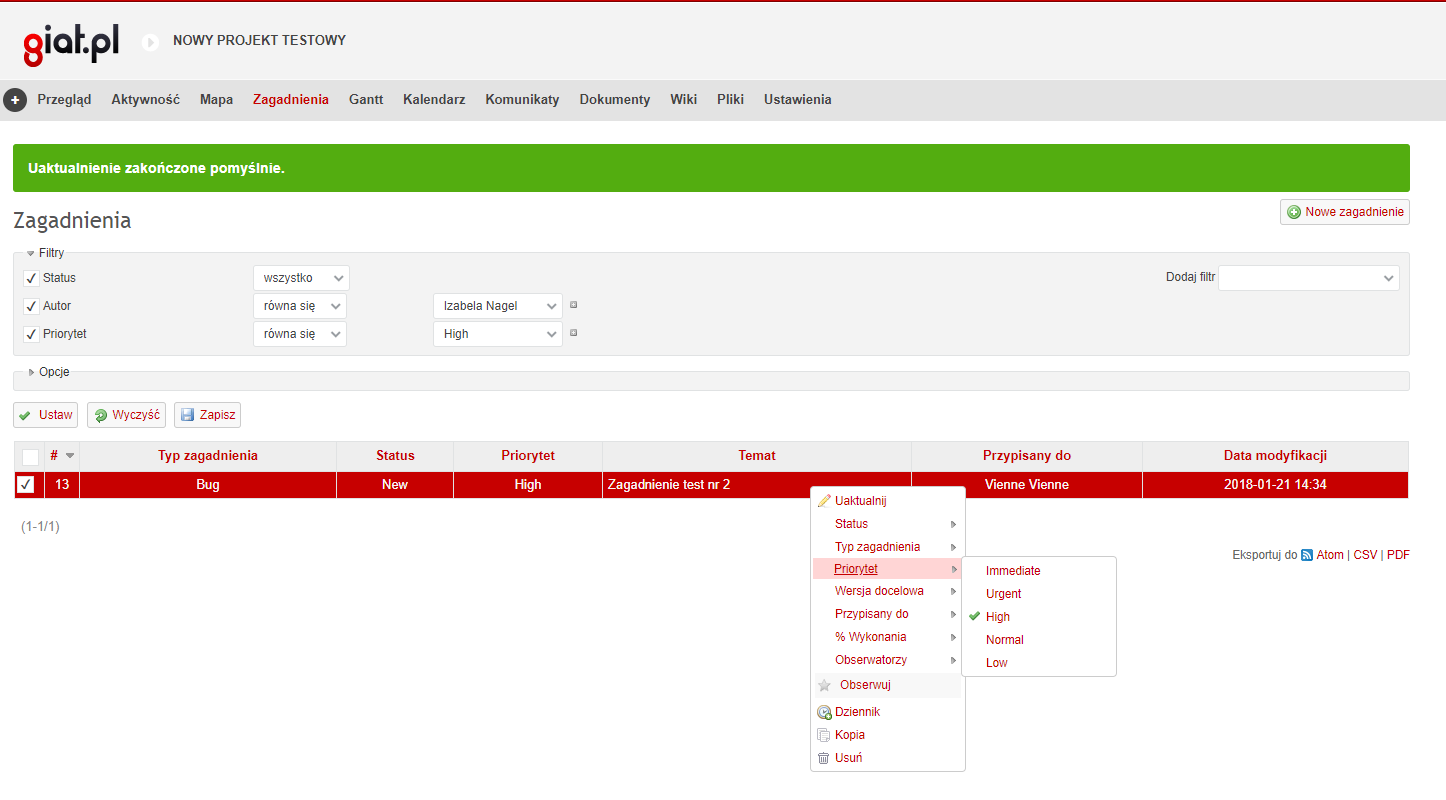
Task: Open the Priorytet value dropdown showing High
Action: click(x=498, y=334)
